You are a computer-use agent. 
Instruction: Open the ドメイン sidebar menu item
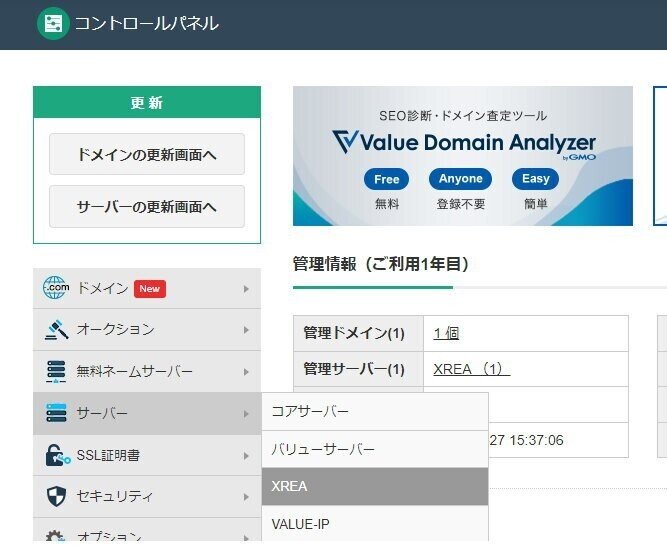[147, 288]
